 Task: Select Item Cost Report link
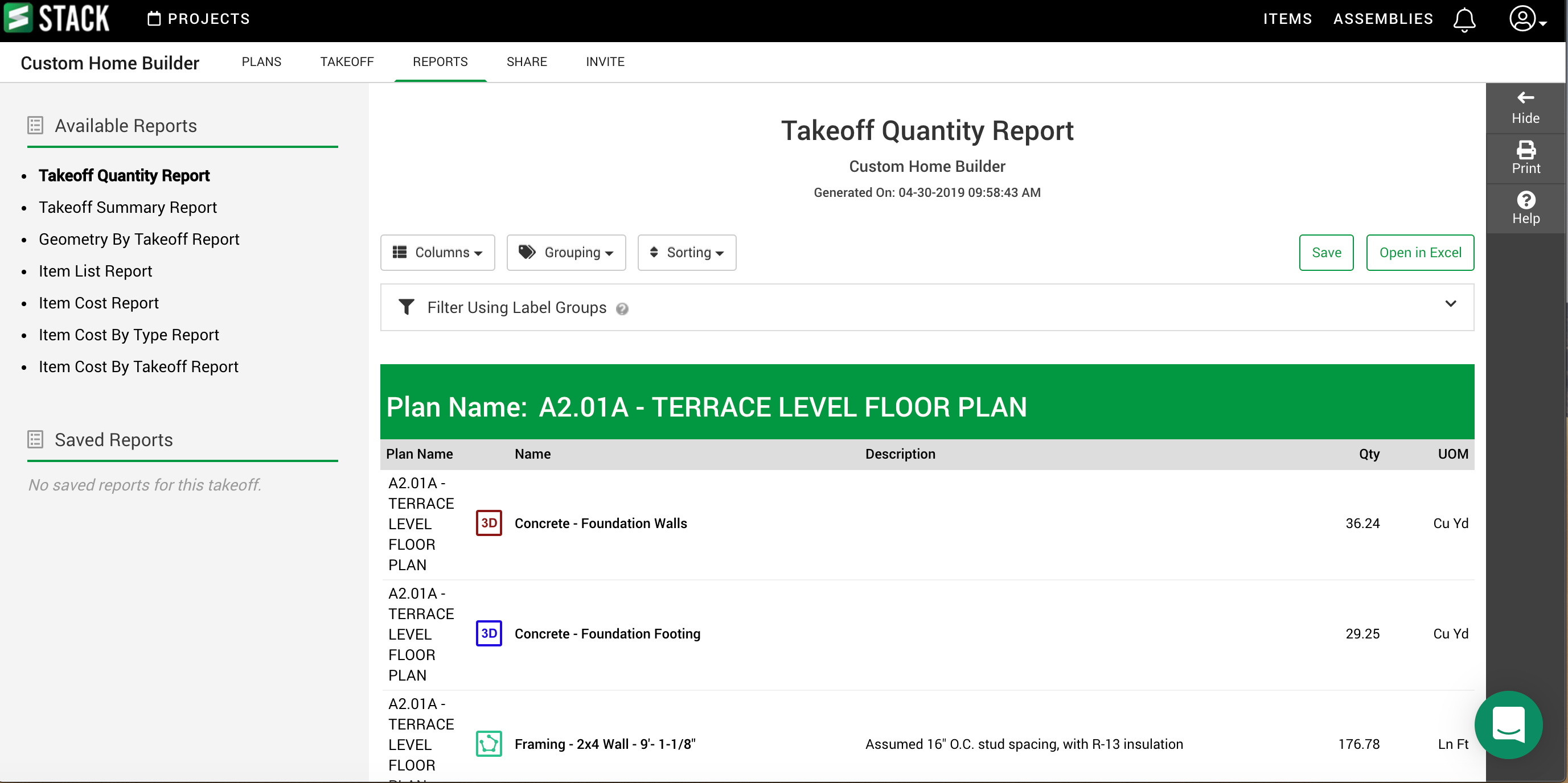click(x=98, y=303)
